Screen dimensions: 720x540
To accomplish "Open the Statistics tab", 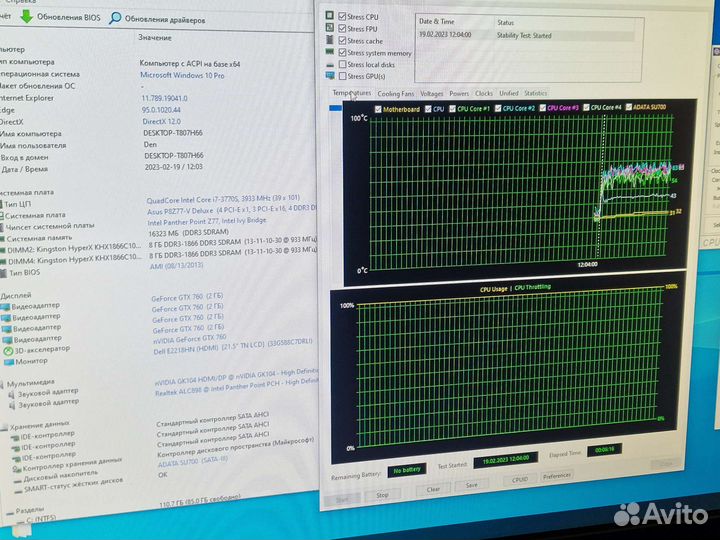I will coord(535,93).
